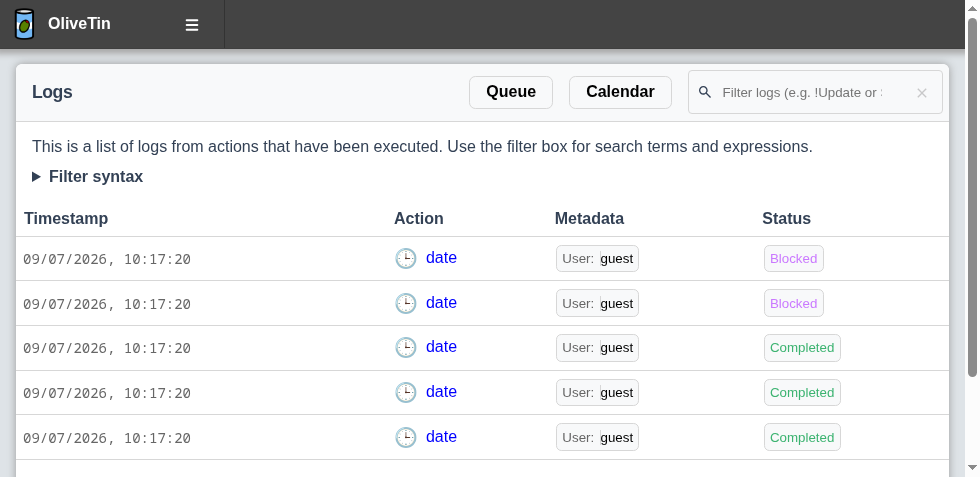Click the last Completed status badge
This screenshot has width=980, height=477.
pyautogui.click(x=802, y=438)
